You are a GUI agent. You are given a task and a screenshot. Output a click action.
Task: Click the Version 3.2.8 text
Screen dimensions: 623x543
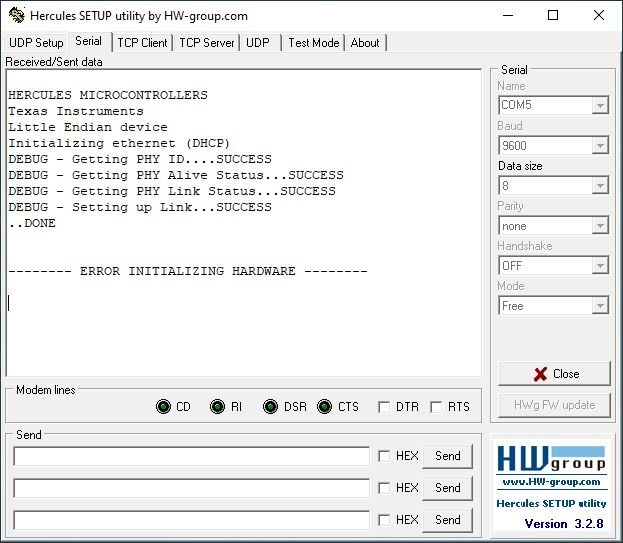coord(564,524)
